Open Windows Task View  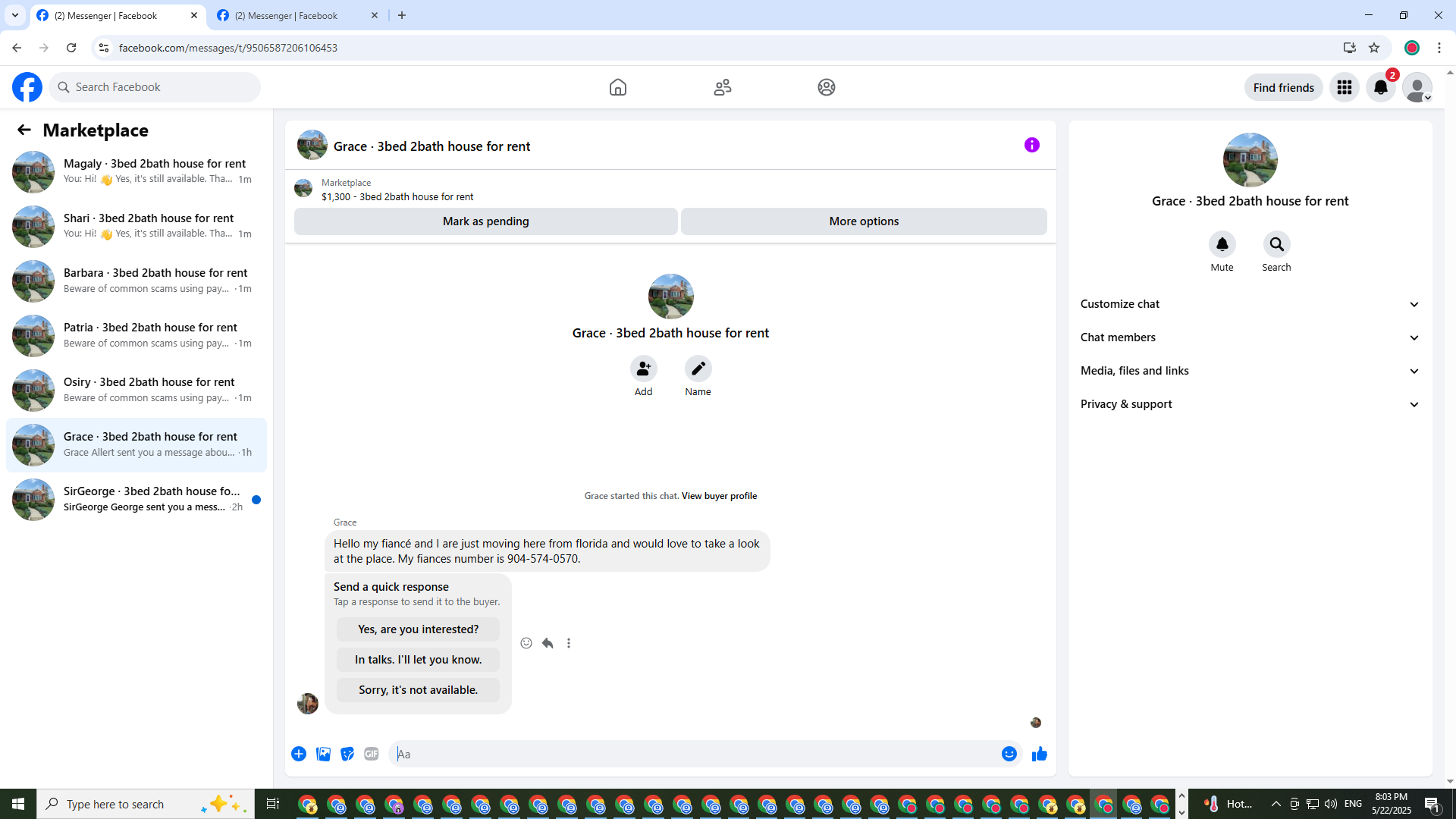pos(273,804)
